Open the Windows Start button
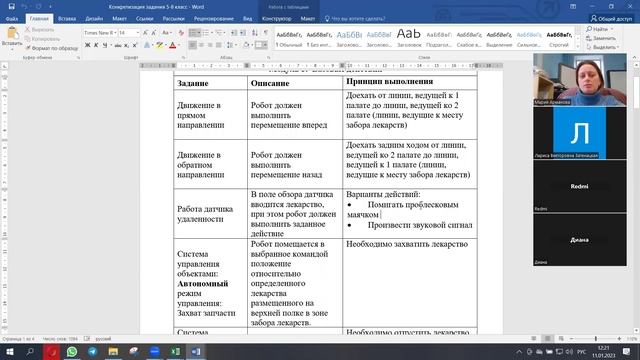The width and height of the screenshot is (640, 360). coord(9,351)
